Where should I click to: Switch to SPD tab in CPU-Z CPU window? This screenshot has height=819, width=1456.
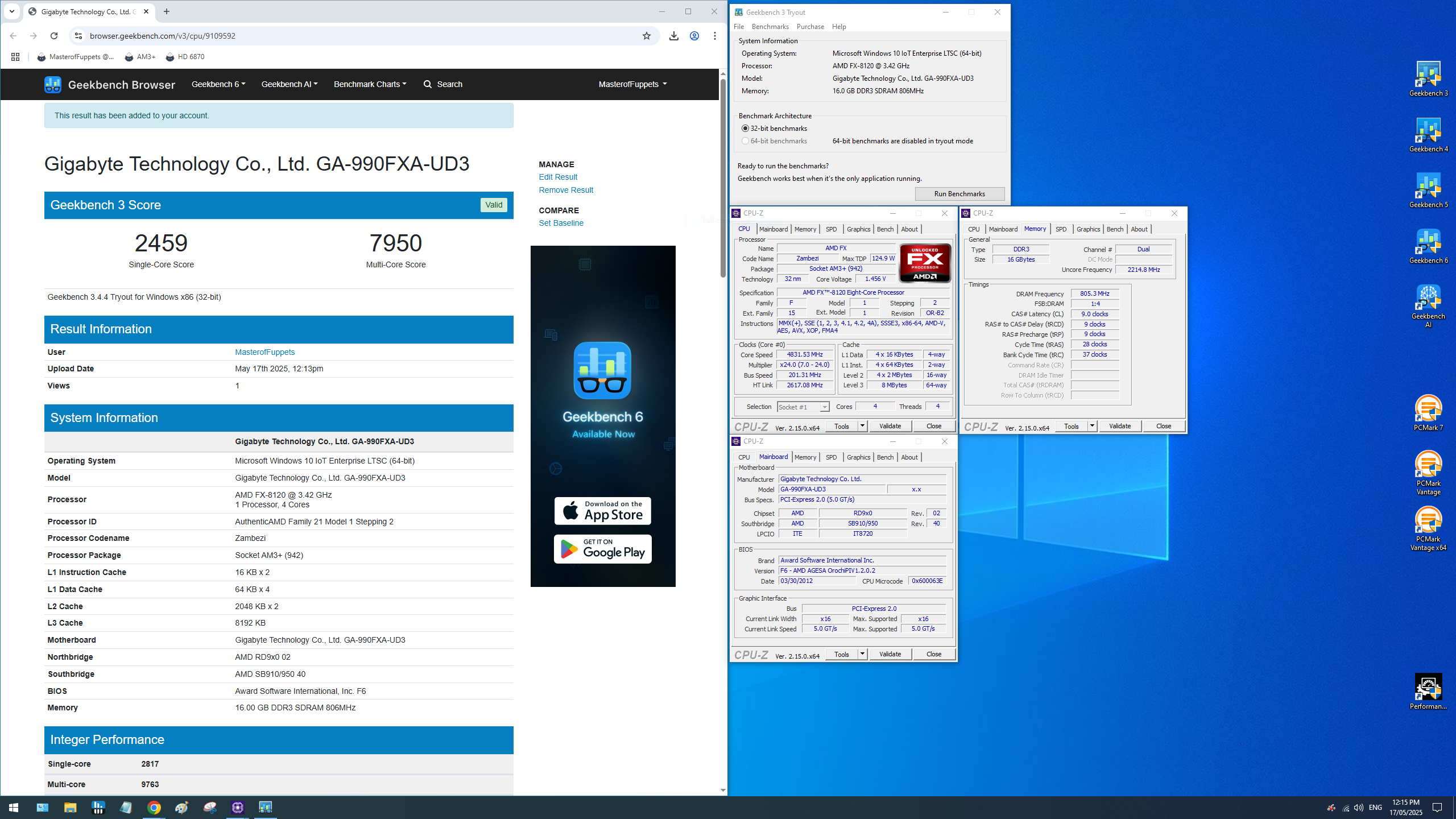pyautogui.click(x=831, y=229)
